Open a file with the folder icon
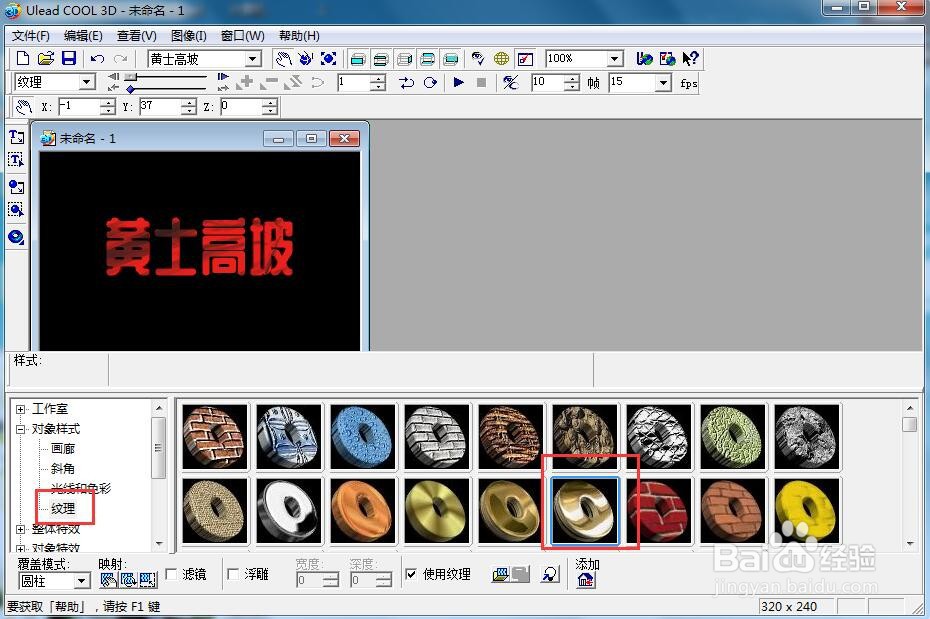 tap(46, 58)
